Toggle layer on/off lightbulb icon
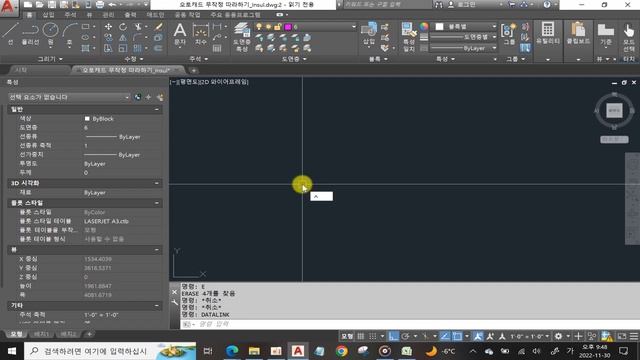 [259, 27]
